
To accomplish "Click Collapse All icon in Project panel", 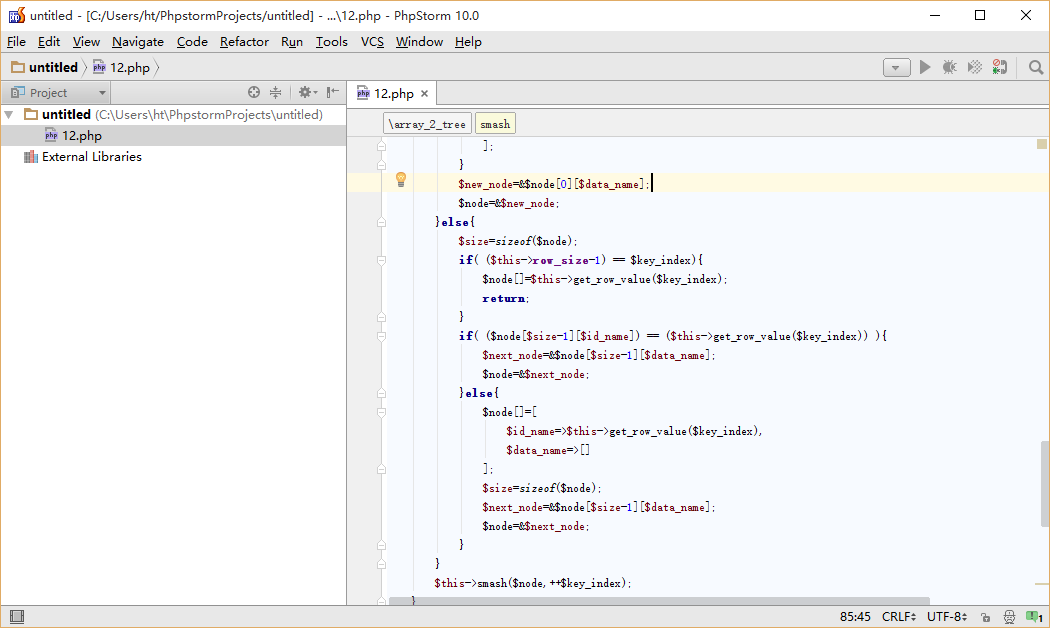I will (x=276, y=92).
